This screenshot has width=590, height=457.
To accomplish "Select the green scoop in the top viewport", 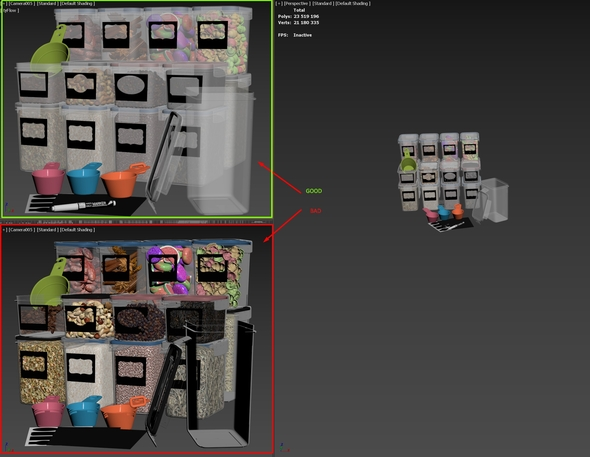I will pos(50,51).
